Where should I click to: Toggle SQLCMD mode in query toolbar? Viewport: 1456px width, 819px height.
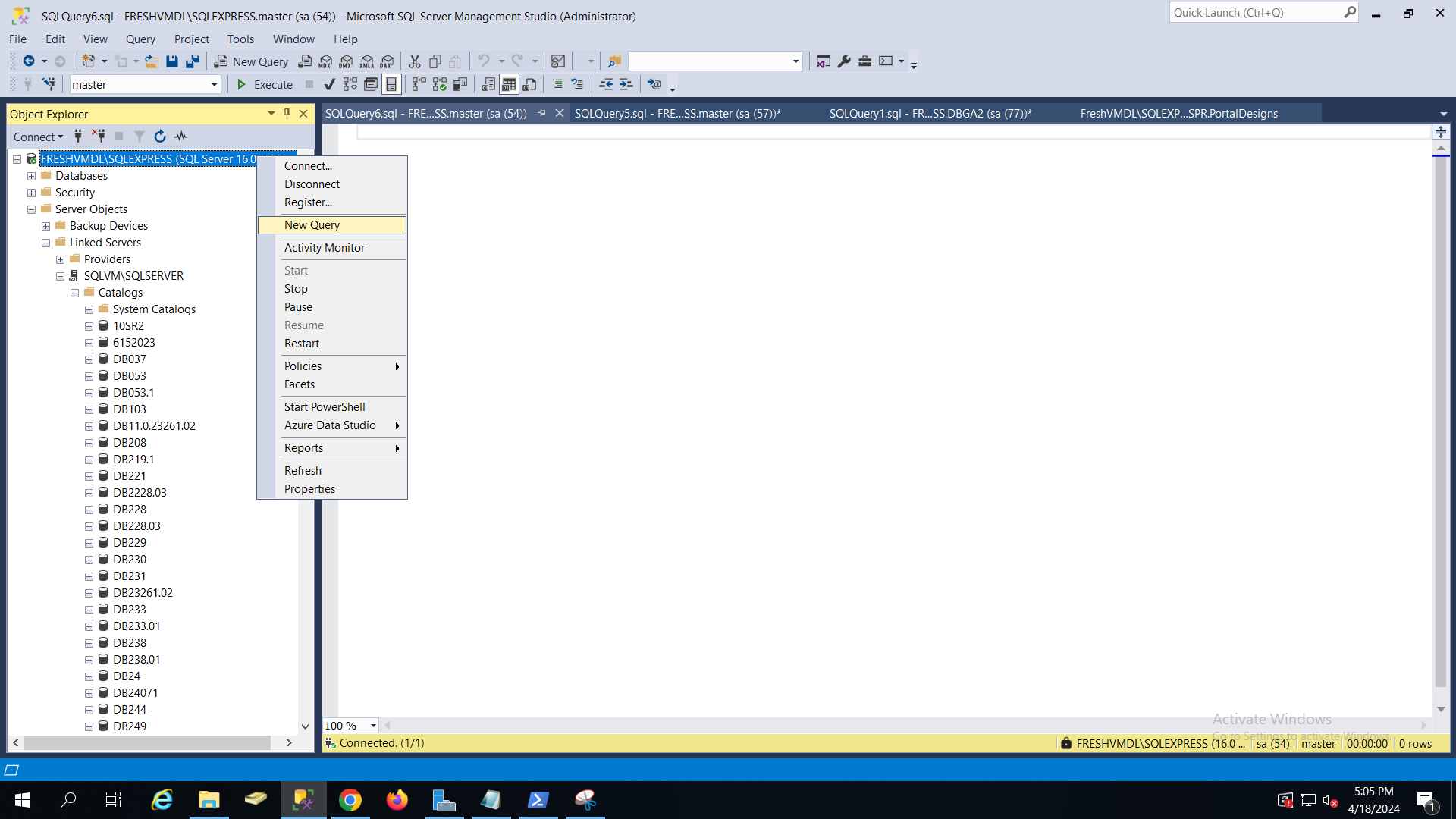tap(392, 84)
